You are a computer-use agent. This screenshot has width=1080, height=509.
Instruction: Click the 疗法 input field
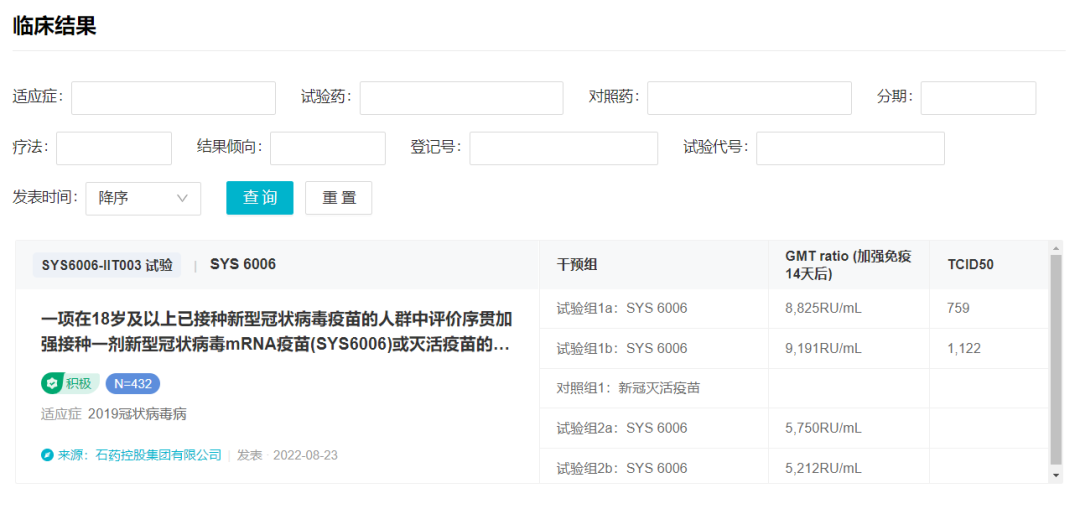114,148
